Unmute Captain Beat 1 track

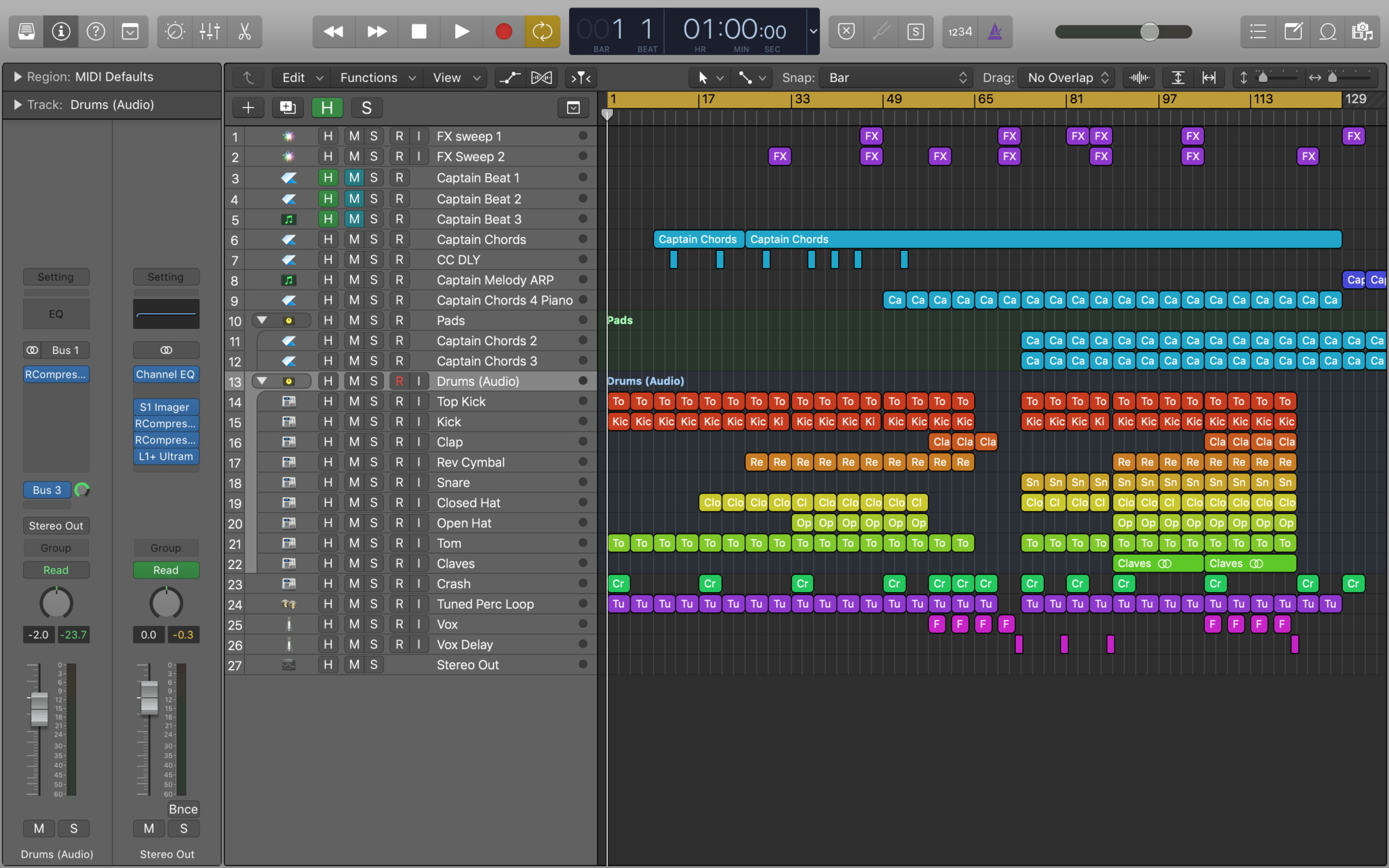[354, 178]
